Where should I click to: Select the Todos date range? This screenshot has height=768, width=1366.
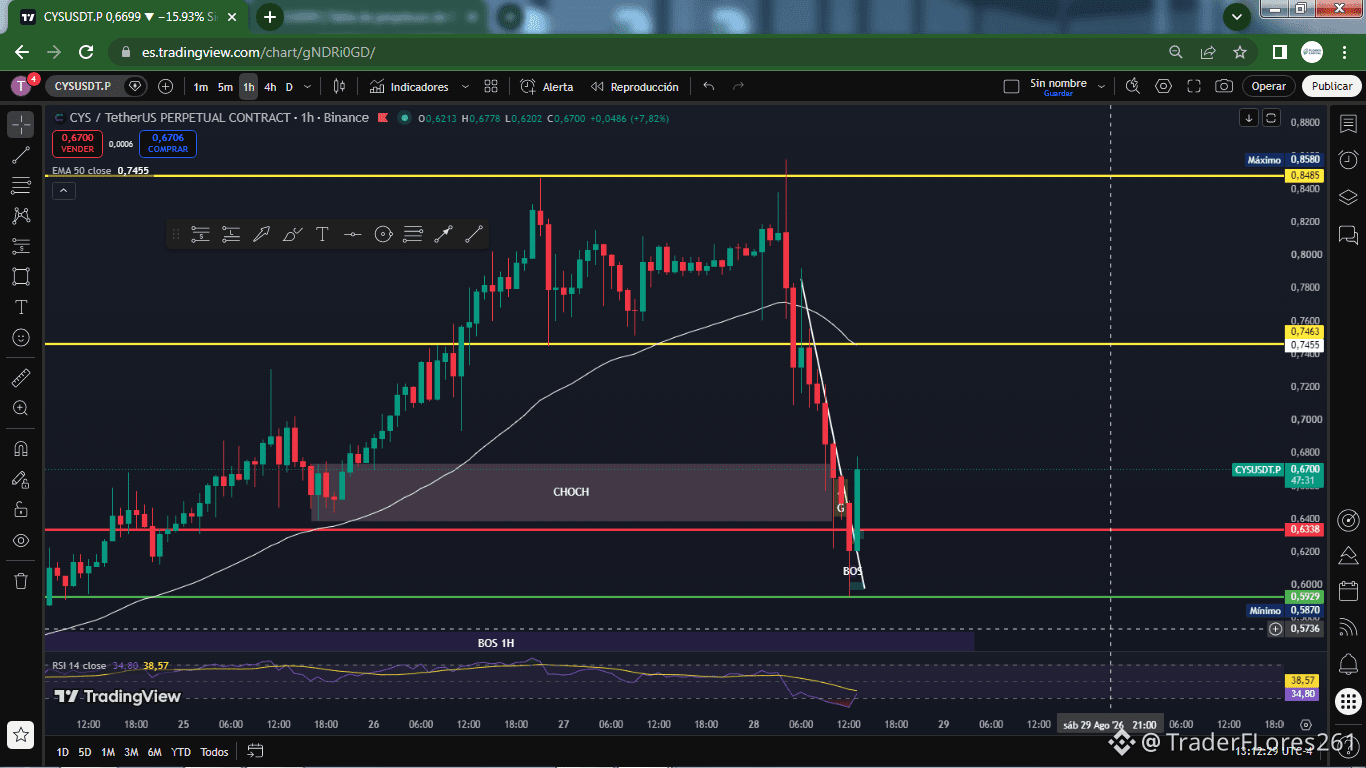(x=214, y=752)
